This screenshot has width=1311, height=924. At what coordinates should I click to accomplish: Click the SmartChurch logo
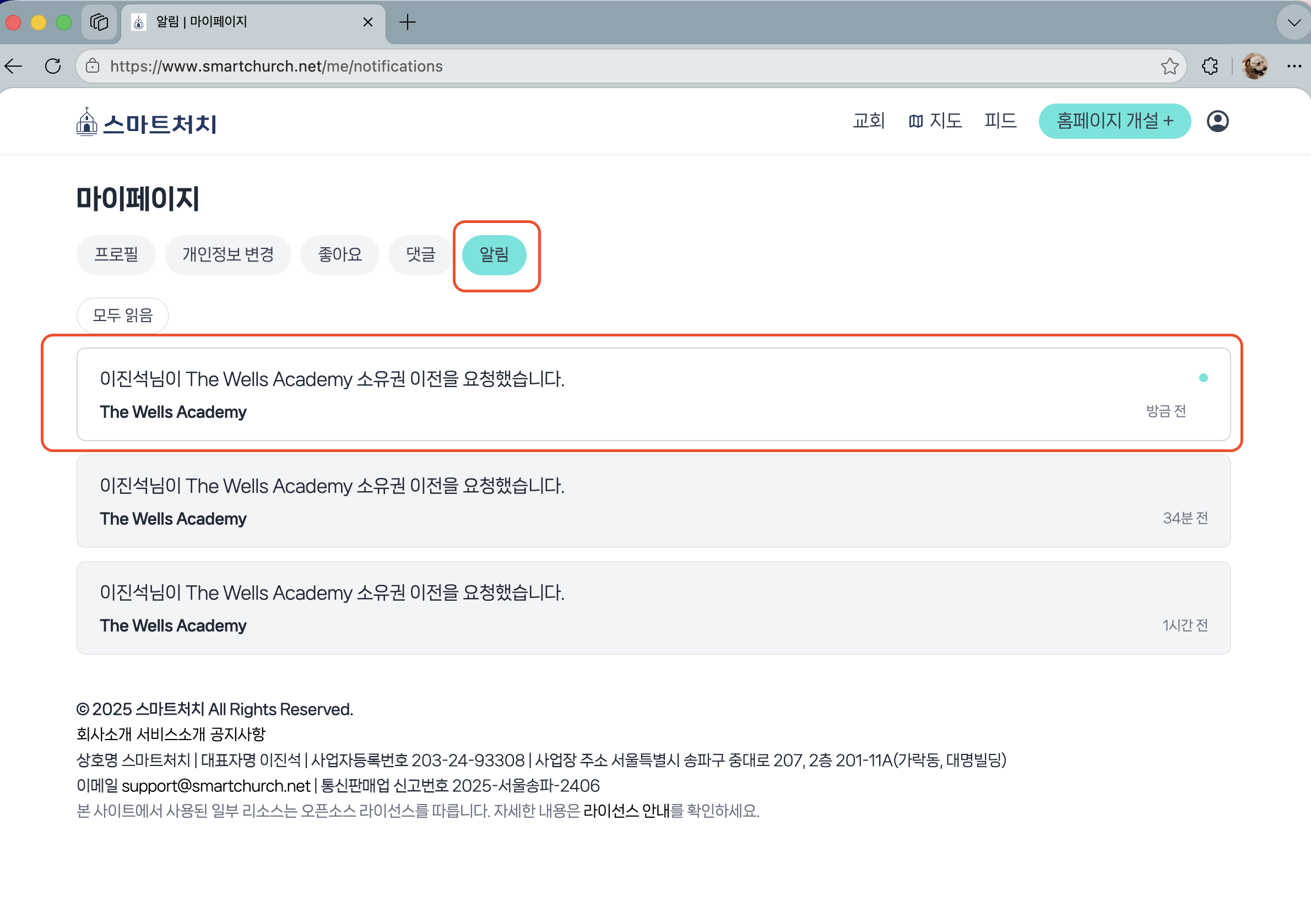coord(146,122)
